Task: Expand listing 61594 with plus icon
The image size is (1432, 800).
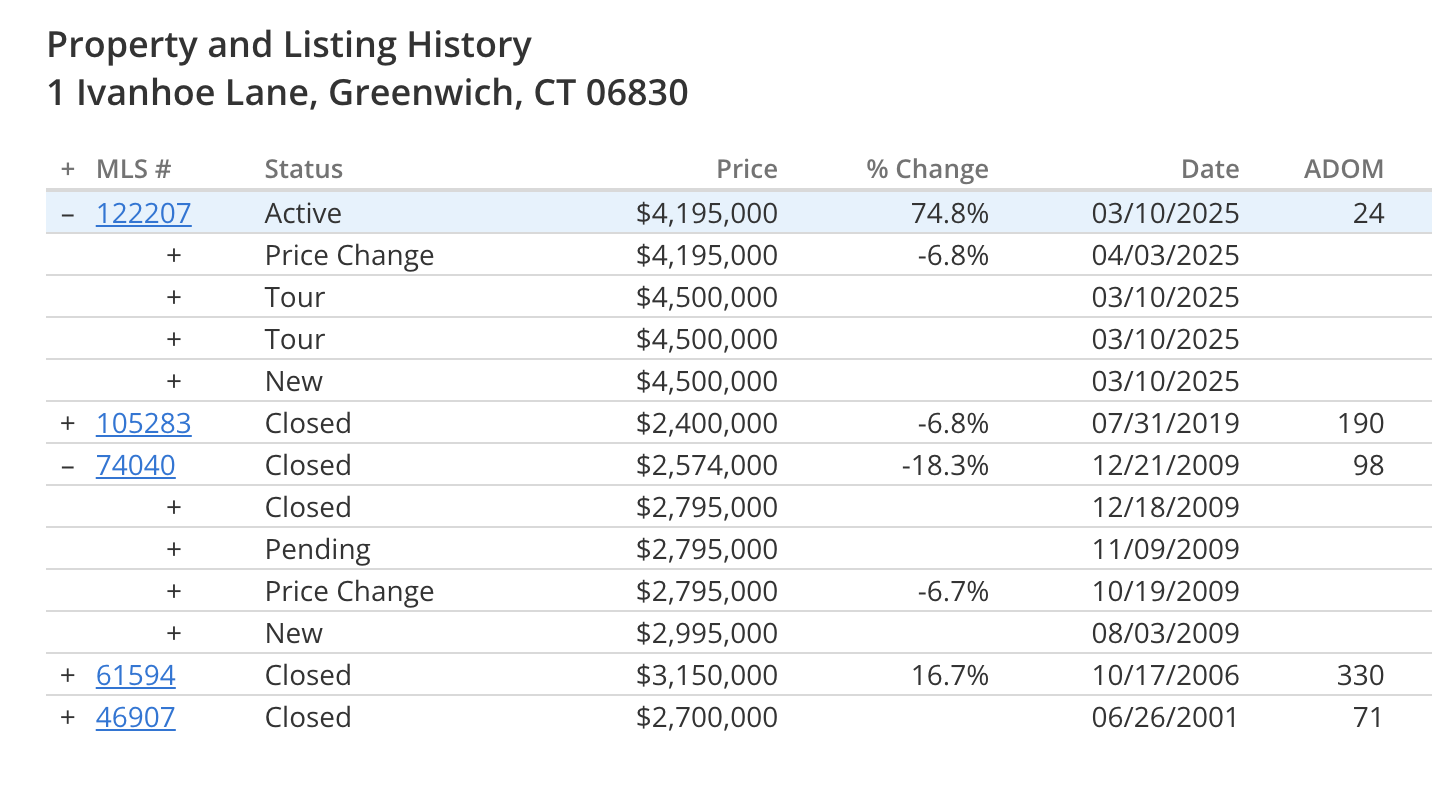Action: pos(68,675)
